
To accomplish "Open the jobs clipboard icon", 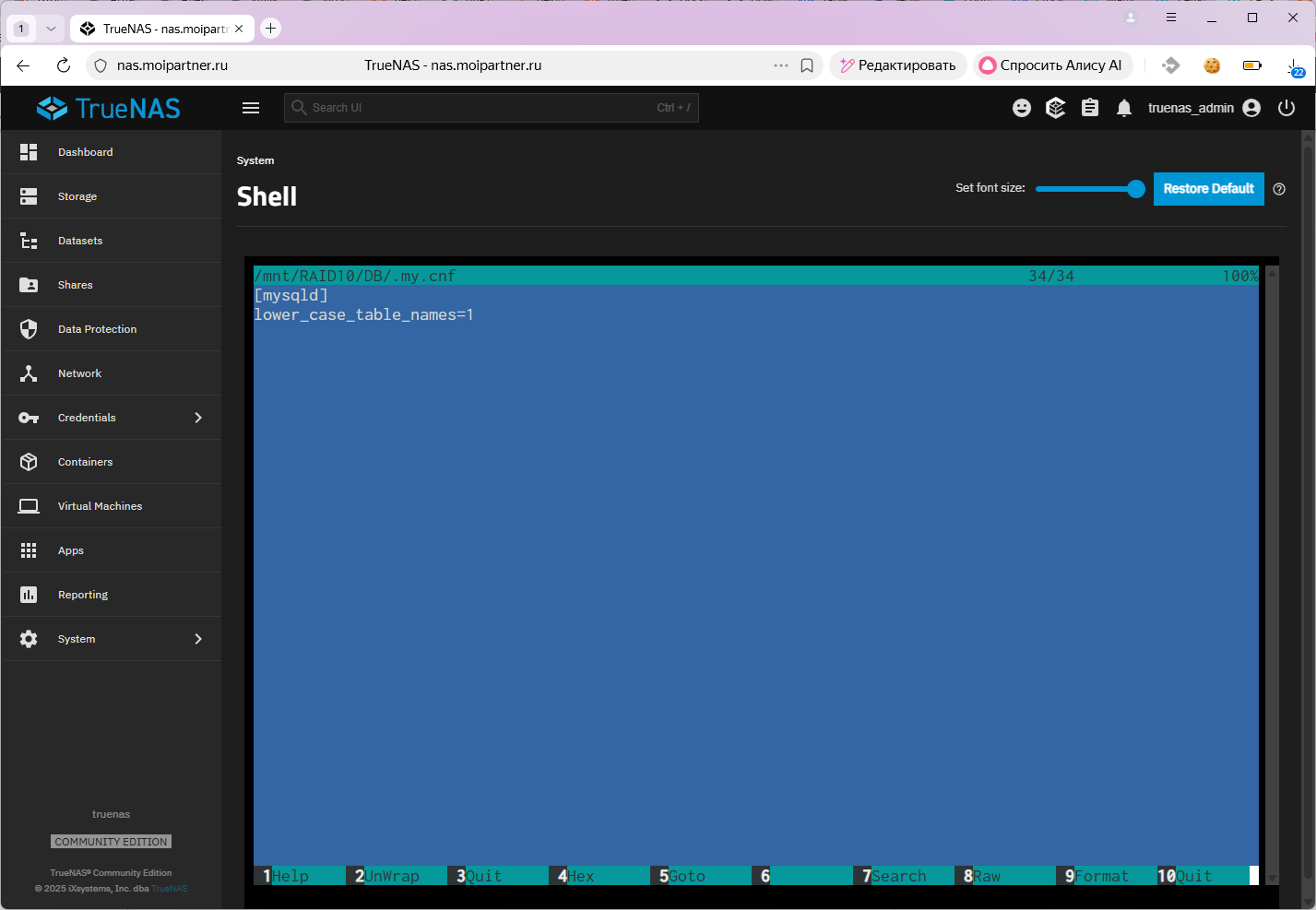I will coord(1089,108).
